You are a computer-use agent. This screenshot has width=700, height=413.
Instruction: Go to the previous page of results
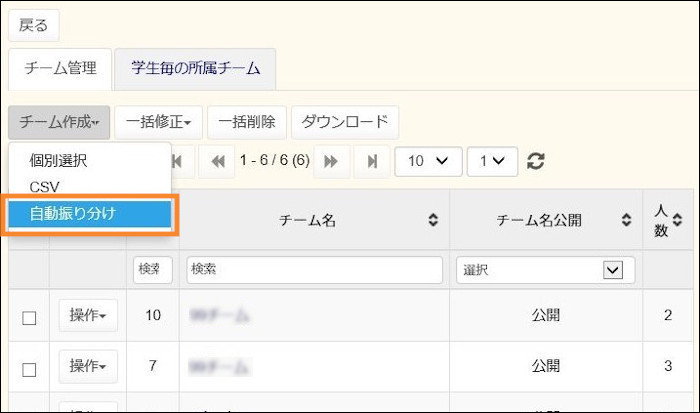[x=214, y=162]
